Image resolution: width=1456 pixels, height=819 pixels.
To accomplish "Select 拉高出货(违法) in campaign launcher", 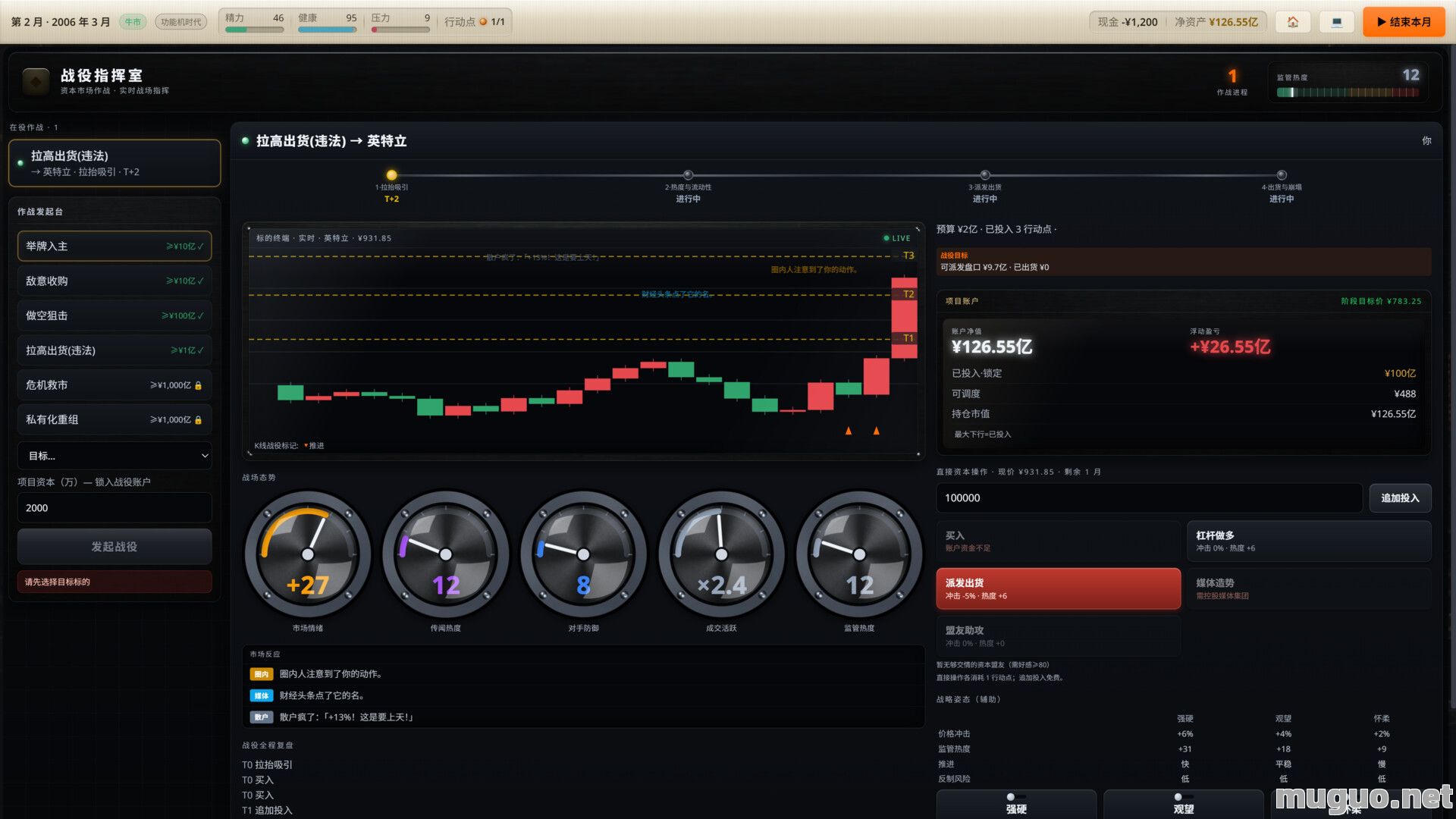I will click(115, 350).
